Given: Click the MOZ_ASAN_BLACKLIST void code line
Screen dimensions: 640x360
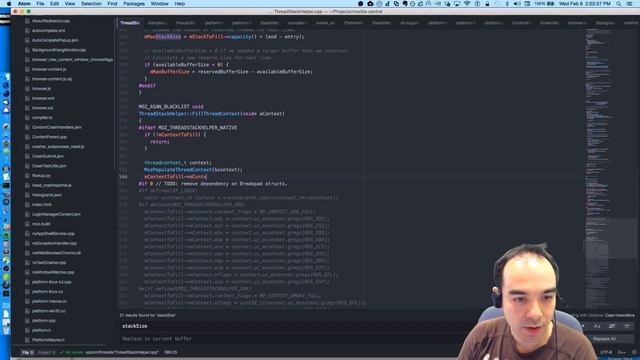Looking at the screenshot, I should click(x=171, y=107).
